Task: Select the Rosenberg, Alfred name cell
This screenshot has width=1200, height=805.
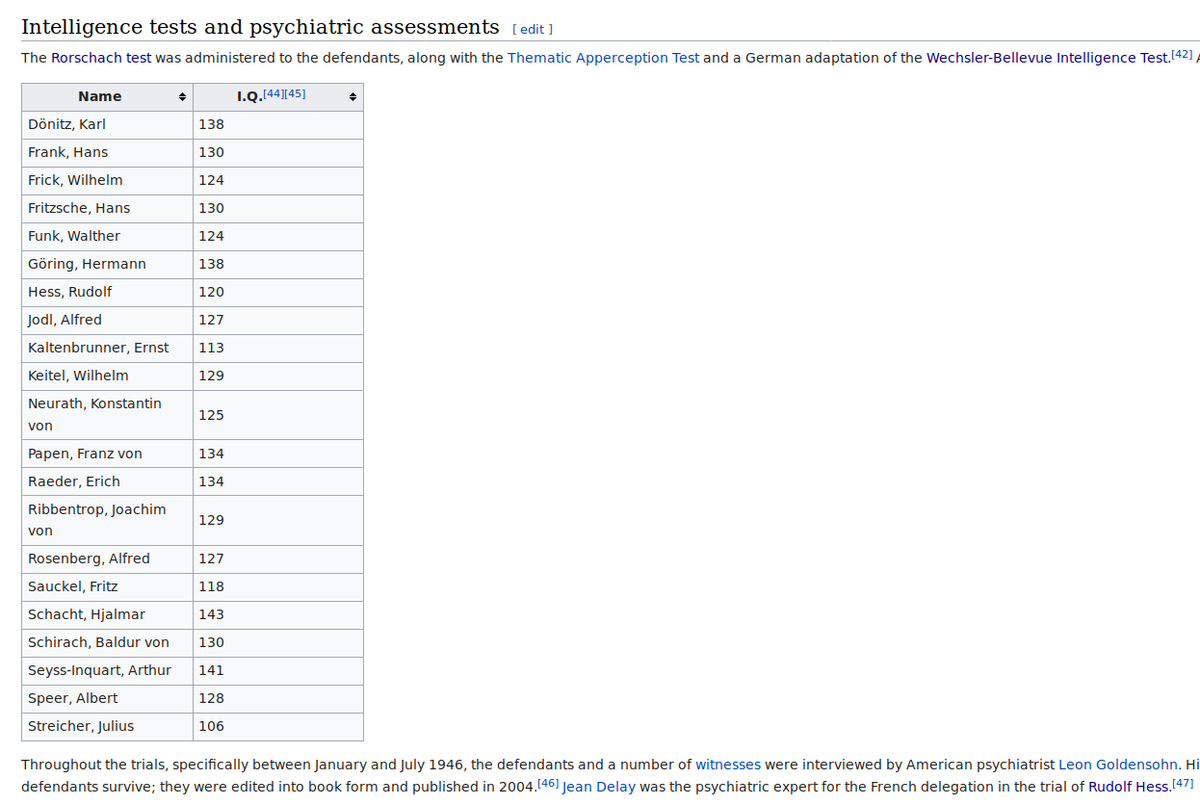Action: (107, 560)
